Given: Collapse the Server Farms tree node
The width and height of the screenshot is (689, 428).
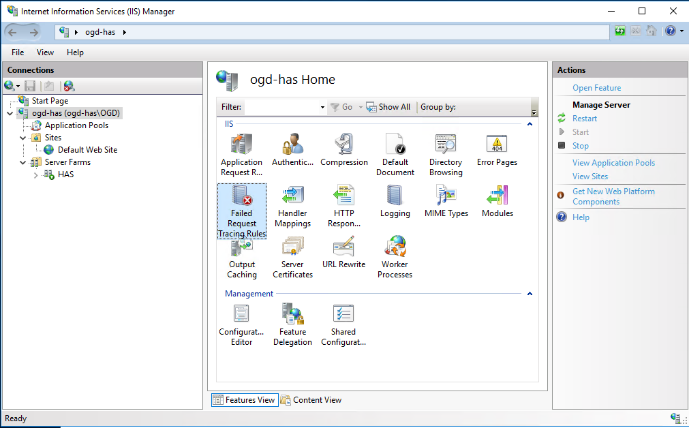Looking at the screenshot, I should click(23, 163).
